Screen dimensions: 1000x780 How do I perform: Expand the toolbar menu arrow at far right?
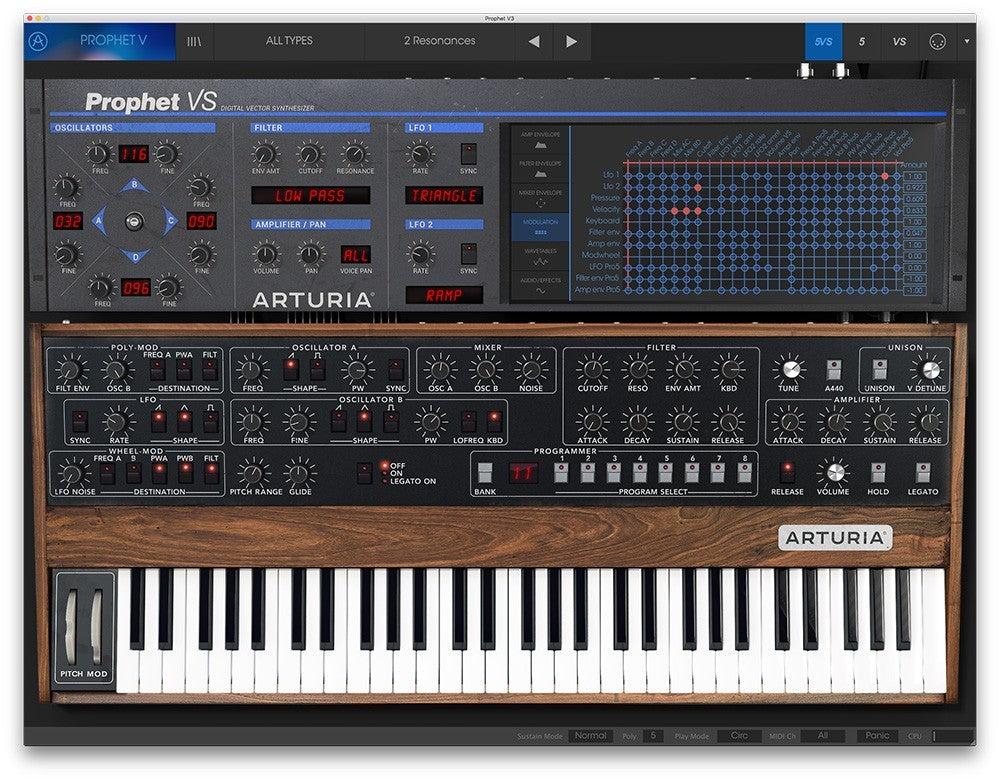click(967, 41)
